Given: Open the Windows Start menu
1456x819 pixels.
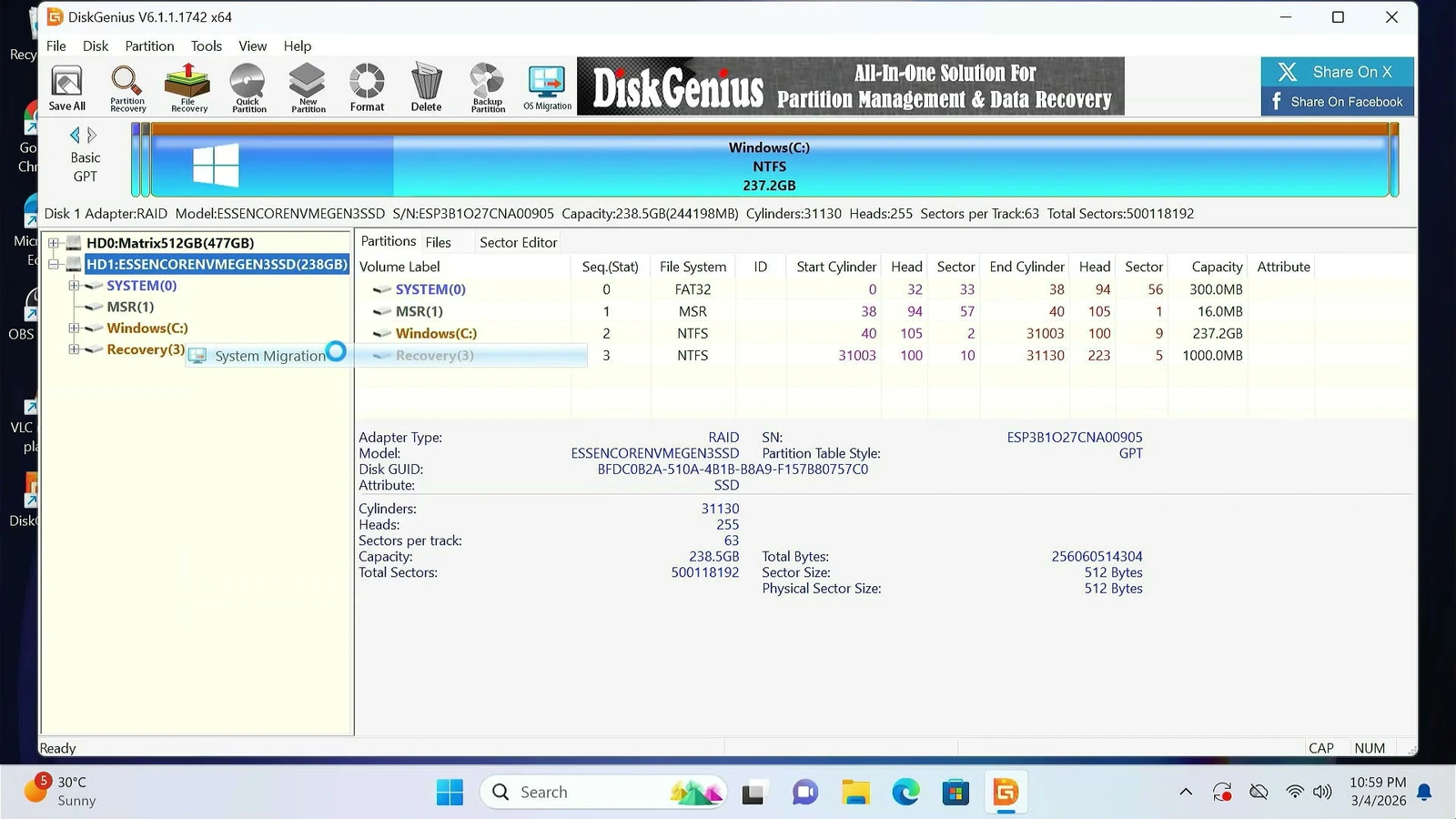Looking at the screenshot, I should [450, 793].
